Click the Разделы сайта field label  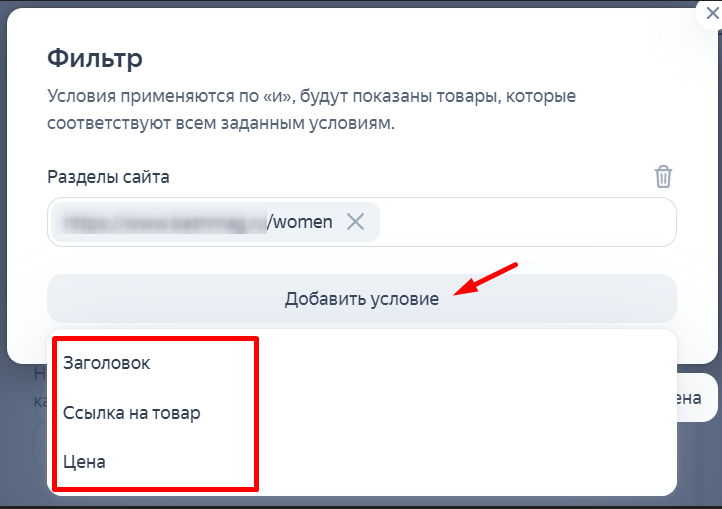coord(108,177)
